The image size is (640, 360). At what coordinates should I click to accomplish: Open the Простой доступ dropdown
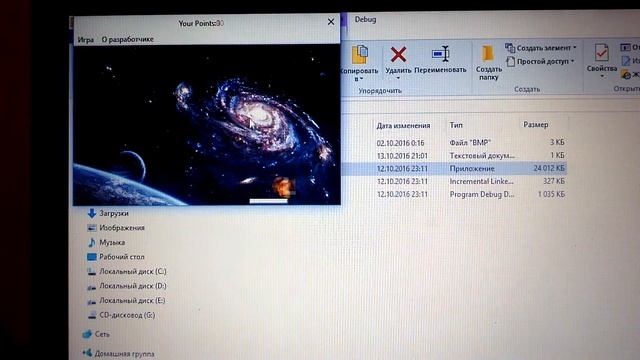tap(540, 62)
